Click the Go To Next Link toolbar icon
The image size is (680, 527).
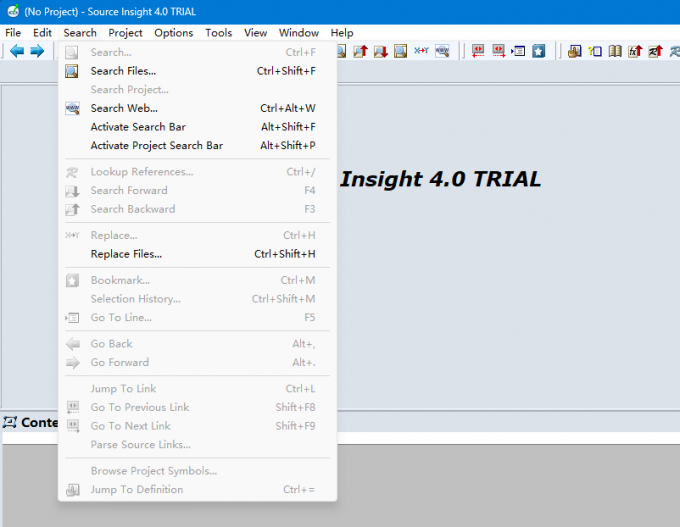tap(498, 51)
